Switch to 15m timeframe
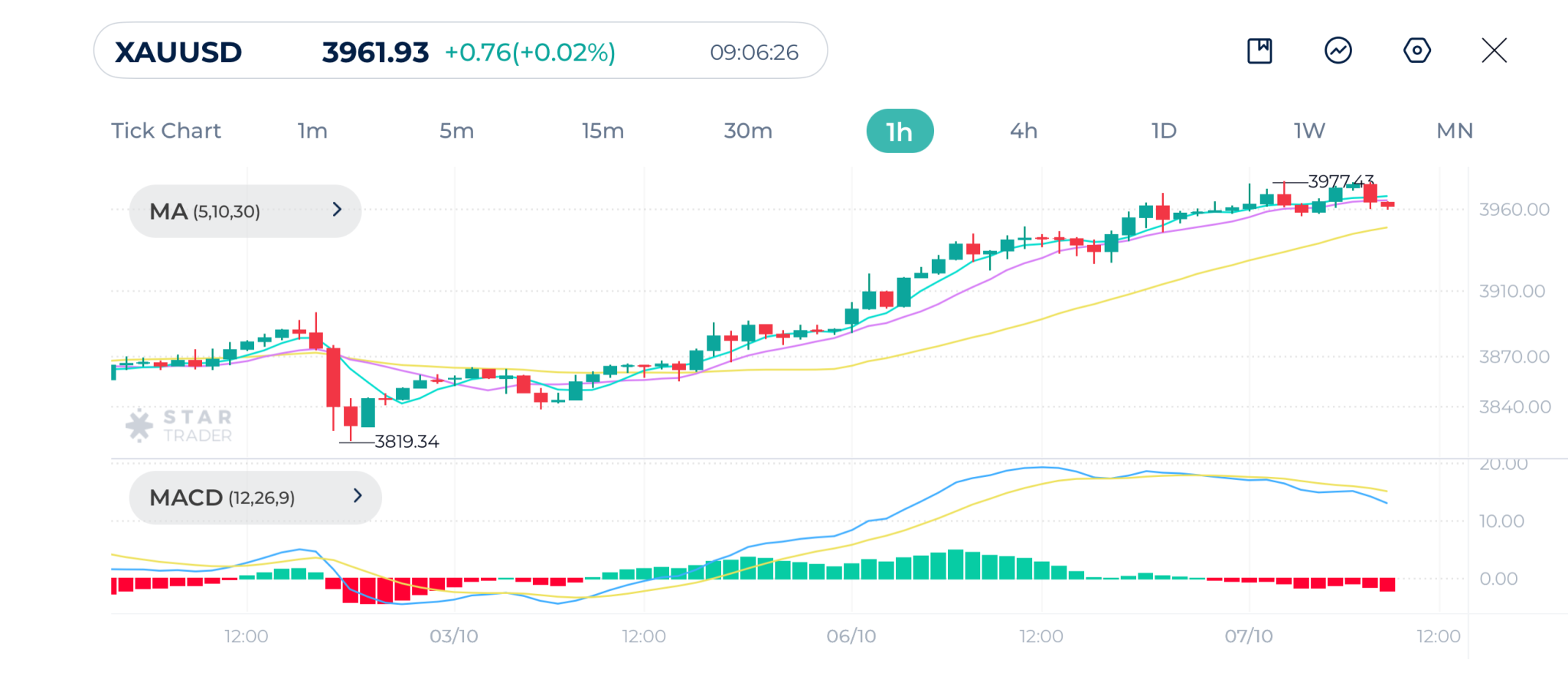Viewport: 1568px width, 692px height. [603, 131]
